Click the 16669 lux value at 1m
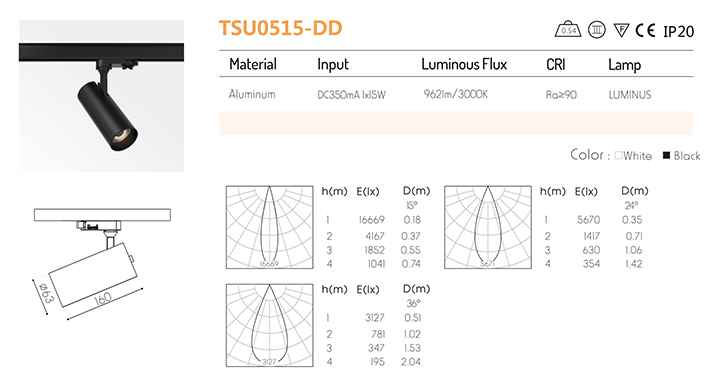The image size is (720, 385). (371, 220)
